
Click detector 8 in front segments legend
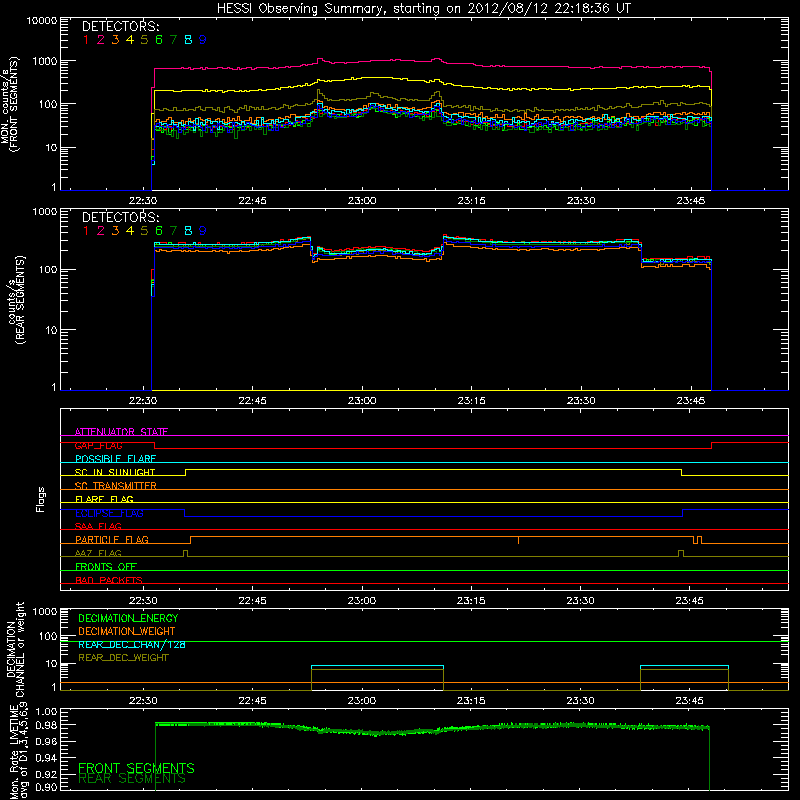pyautogui.click(x=188, y=40)
